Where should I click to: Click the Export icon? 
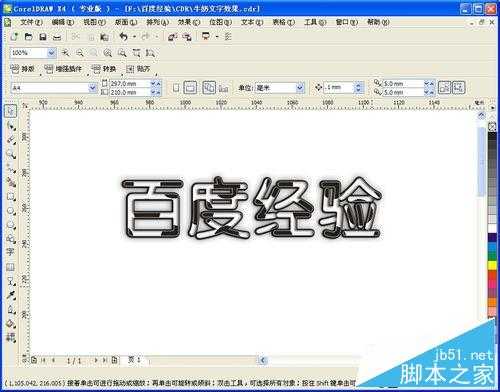coord(187,37)
